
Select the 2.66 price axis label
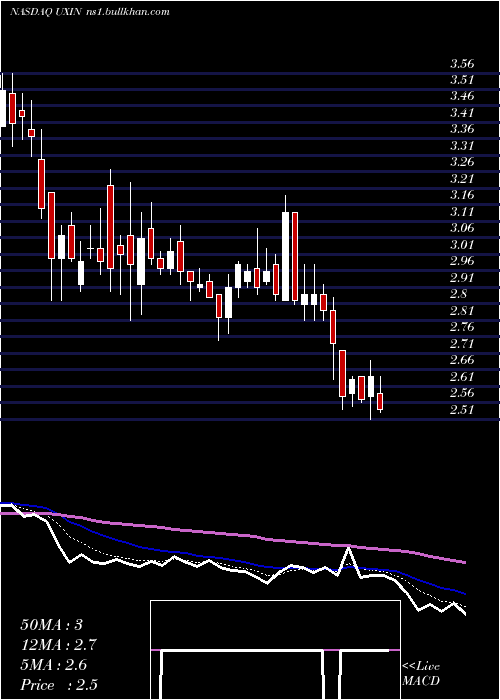pos(462,360)
